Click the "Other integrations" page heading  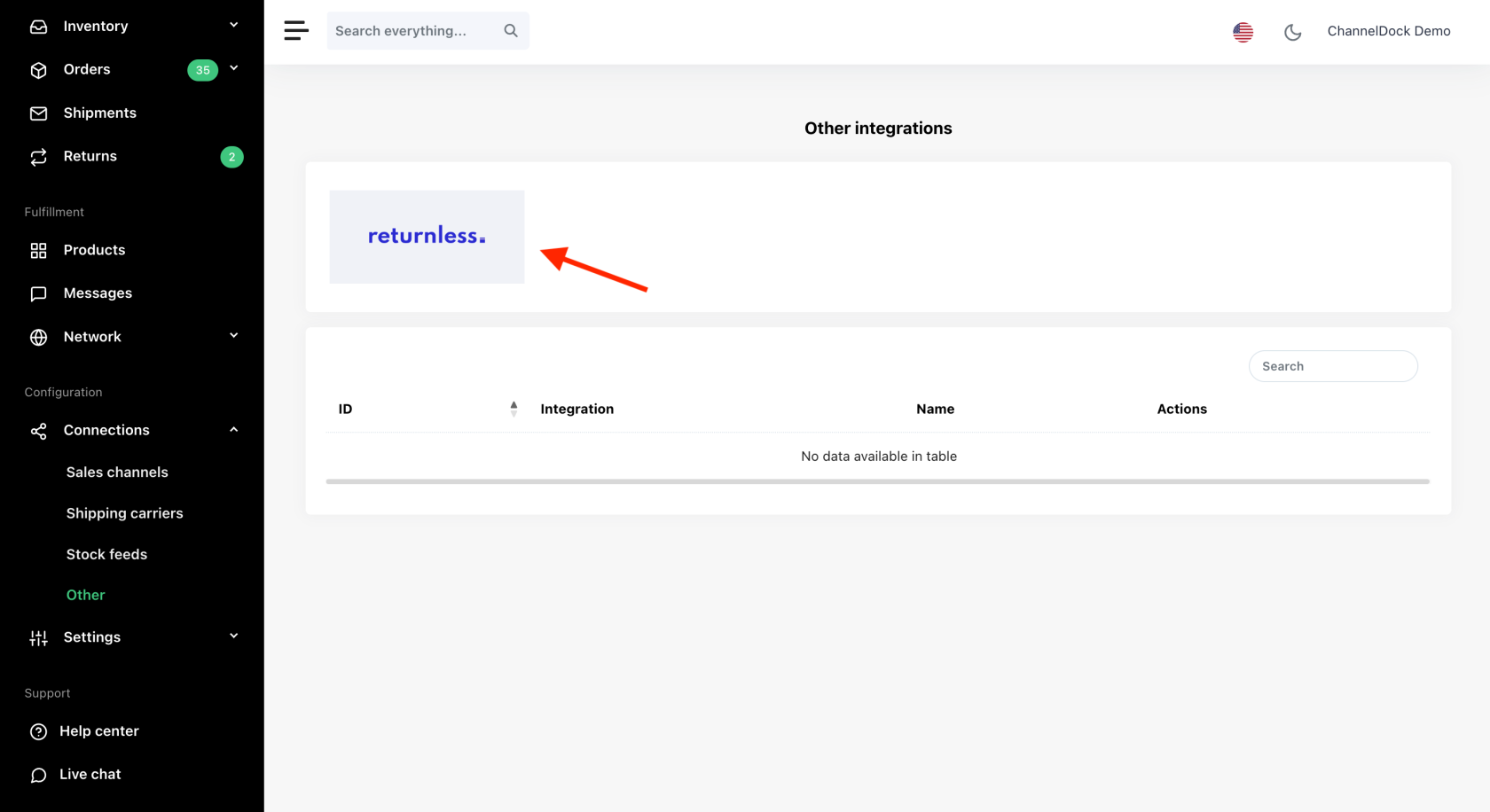point(878,129)
